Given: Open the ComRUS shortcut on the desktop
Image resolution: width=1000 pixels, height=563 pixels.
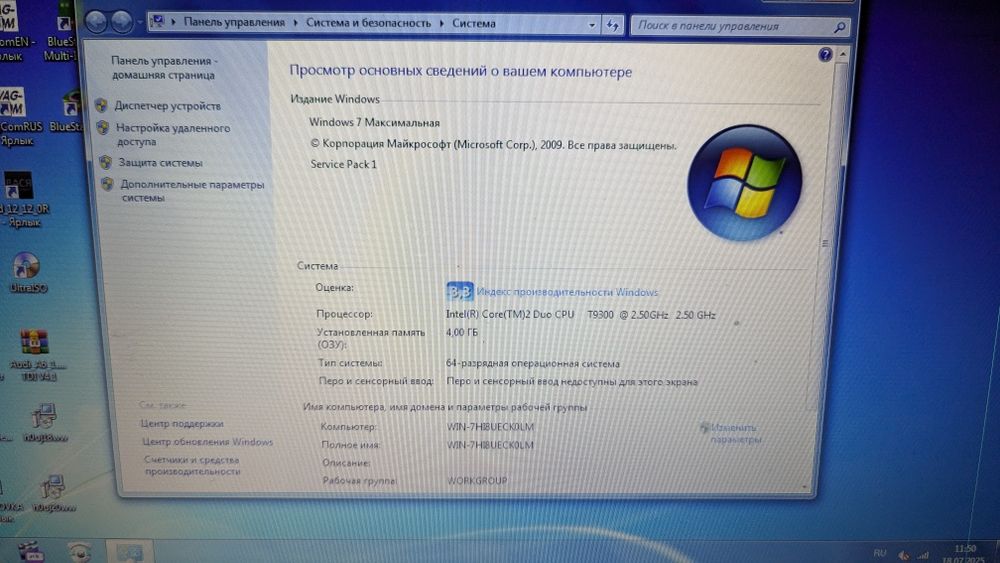Looking at the screenshot, I should click(19, 116).
